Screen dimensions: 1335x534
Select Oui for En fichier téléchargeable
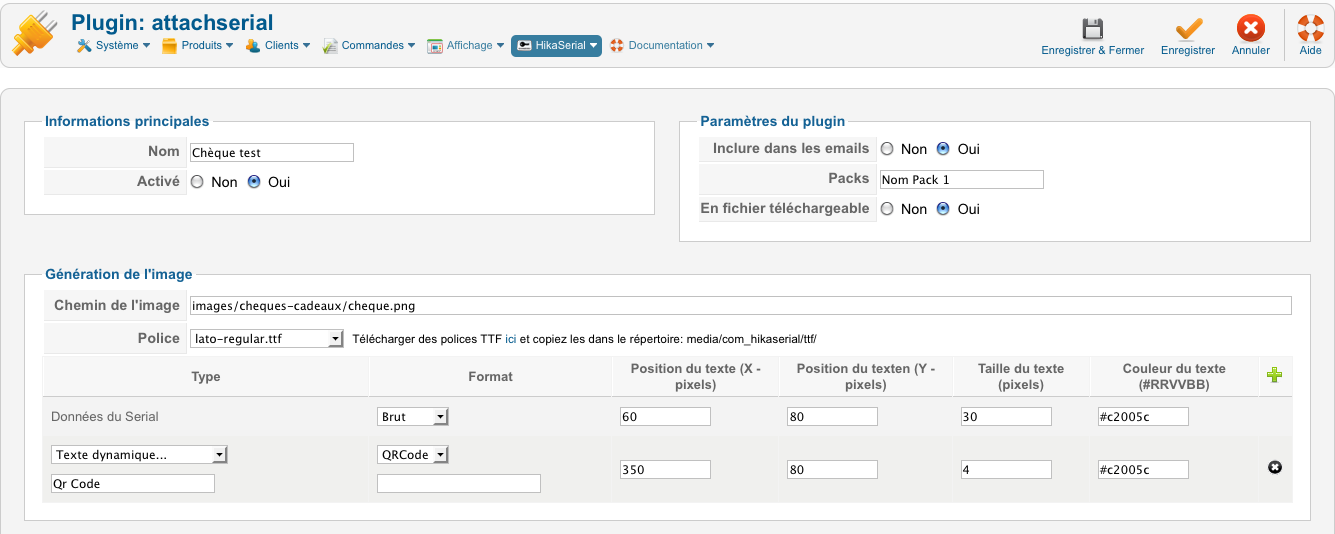943,209
